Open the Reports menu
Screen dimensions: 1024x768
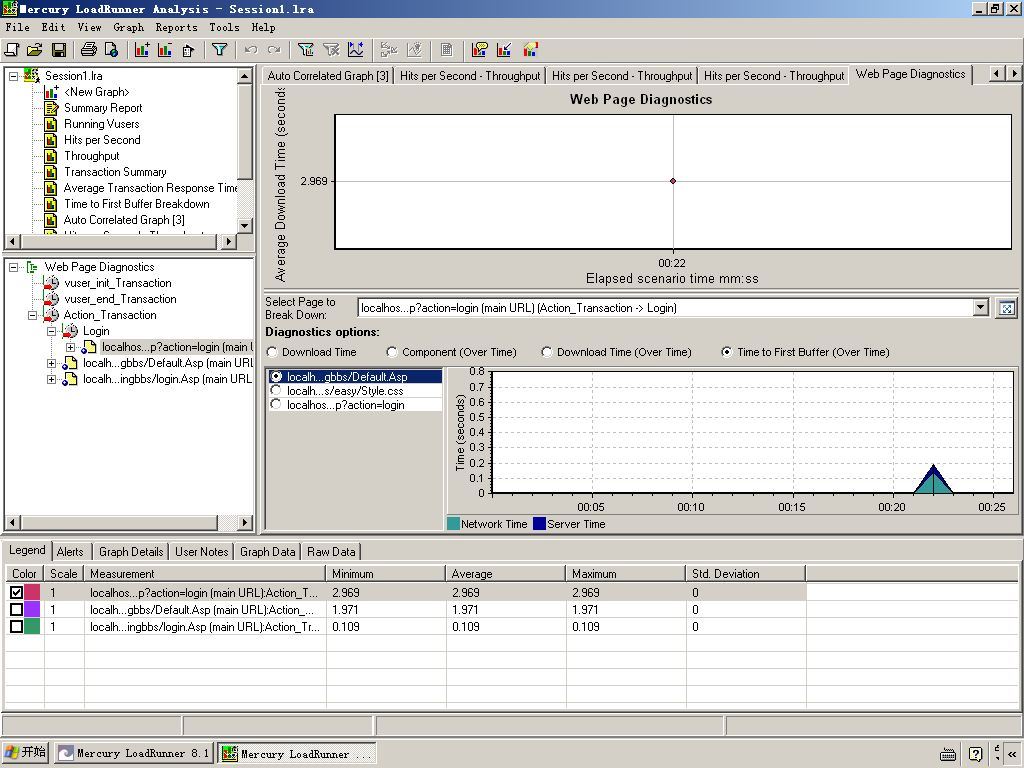click(x=176, y=27)
